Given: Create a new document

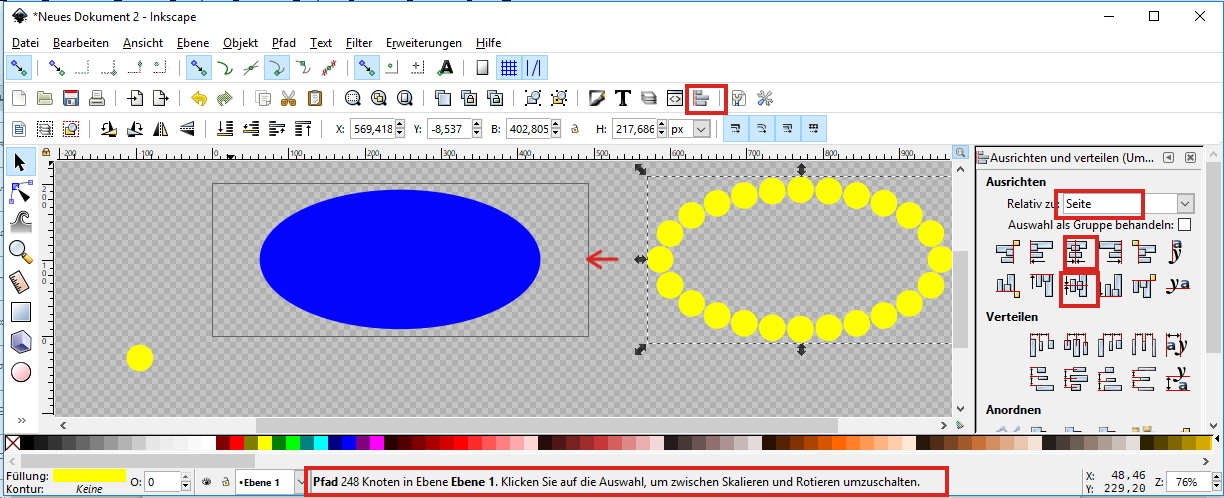Looking at the screenshot, I should coord(18,98).
